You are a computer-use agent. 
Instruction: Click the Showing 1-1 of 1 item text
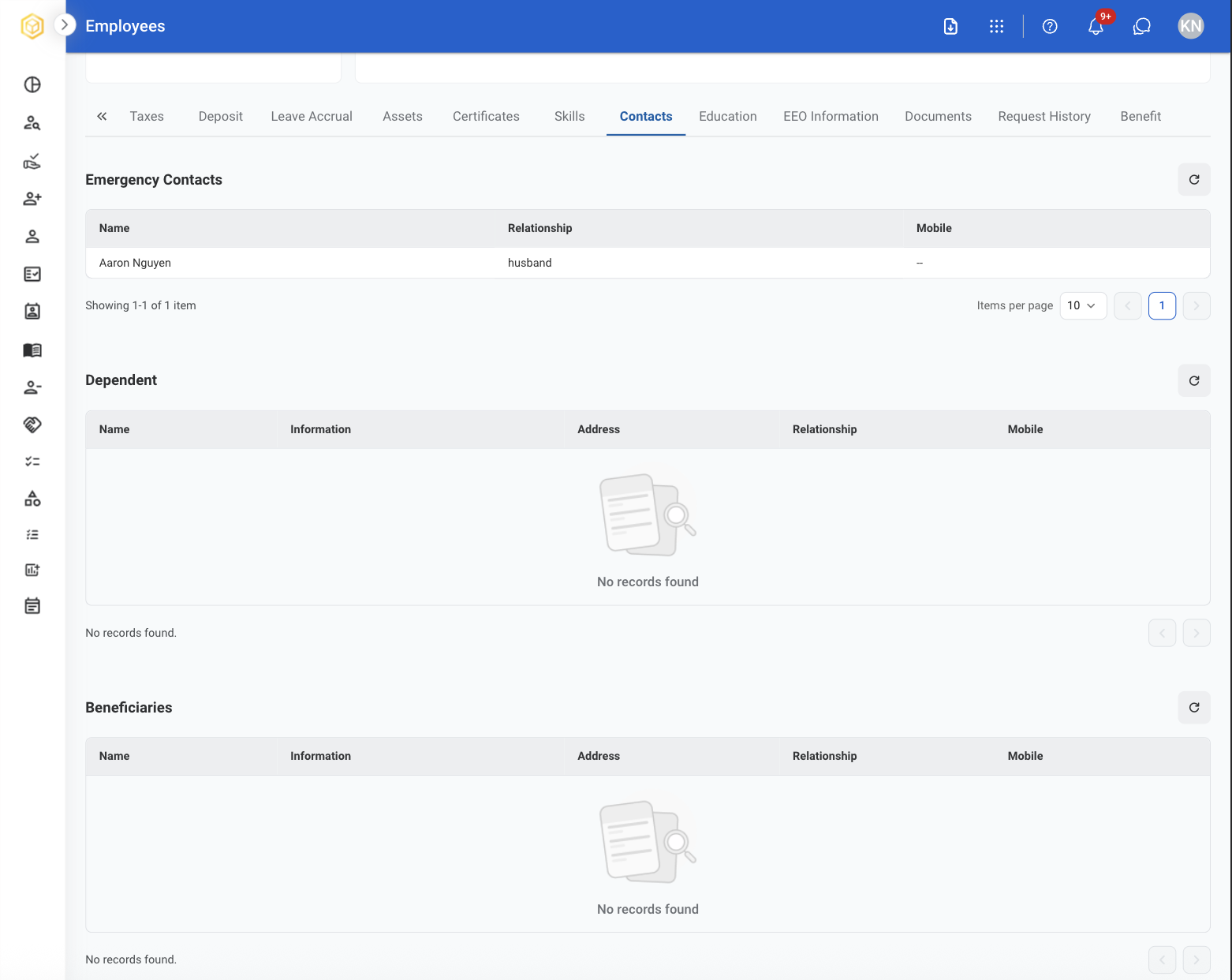tap(140, 305)
